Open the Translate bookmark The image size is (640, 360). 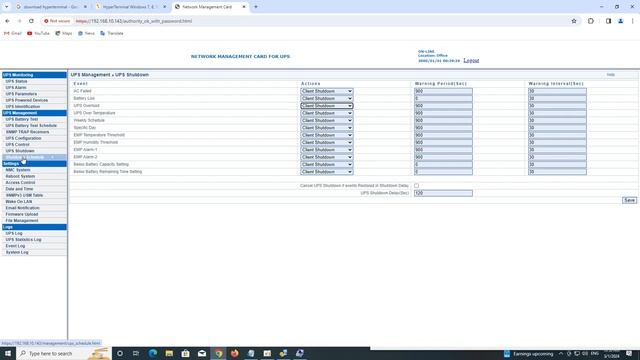click(111, 33)
